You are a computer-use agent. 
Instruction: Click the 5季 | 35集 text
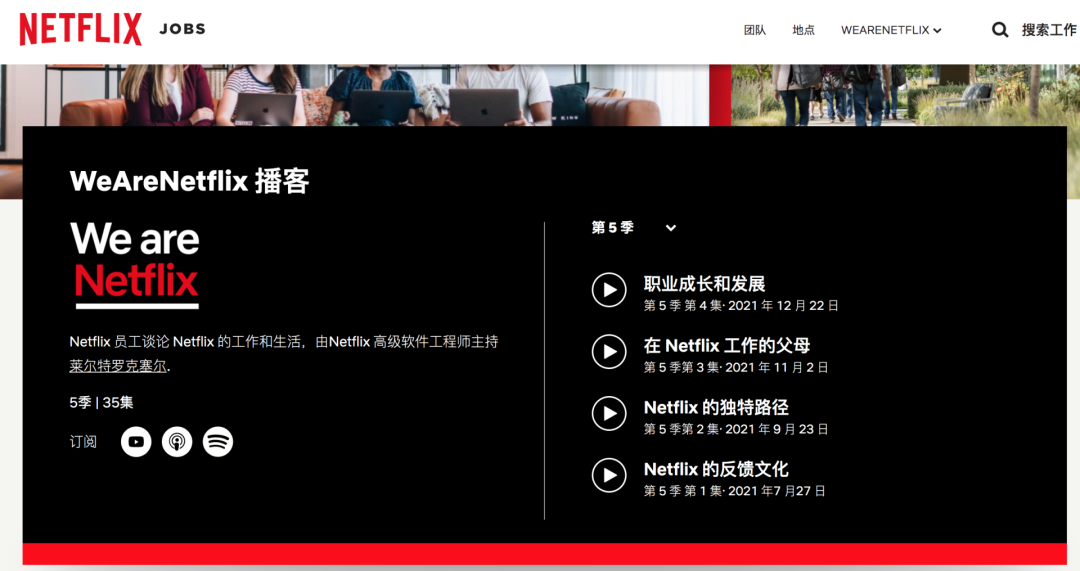click(101, 403)
